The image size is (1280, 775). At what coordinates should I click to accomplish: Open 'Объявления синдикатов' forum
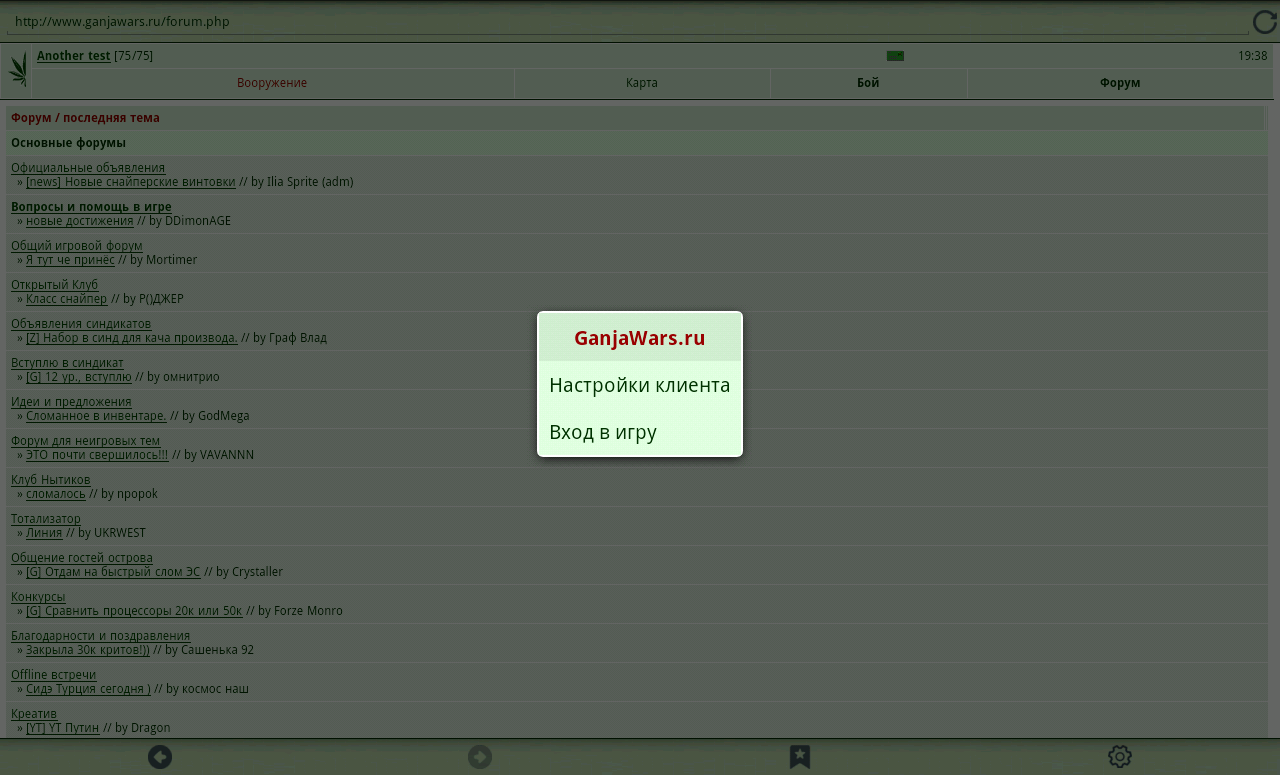(81, 324)
